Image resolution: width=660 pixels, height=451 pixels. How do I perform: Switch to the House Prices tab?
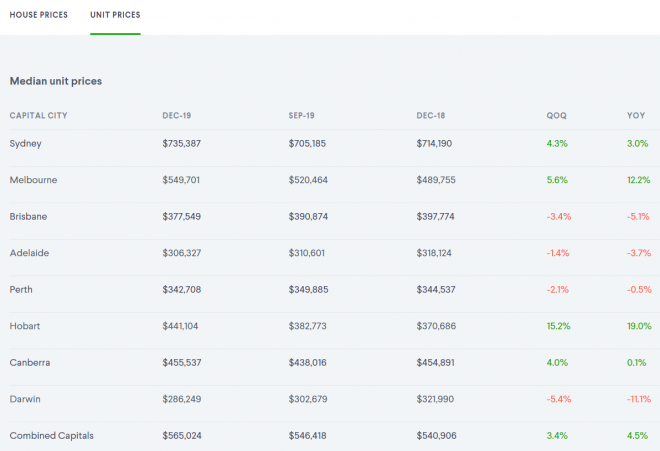click(38, 16)
